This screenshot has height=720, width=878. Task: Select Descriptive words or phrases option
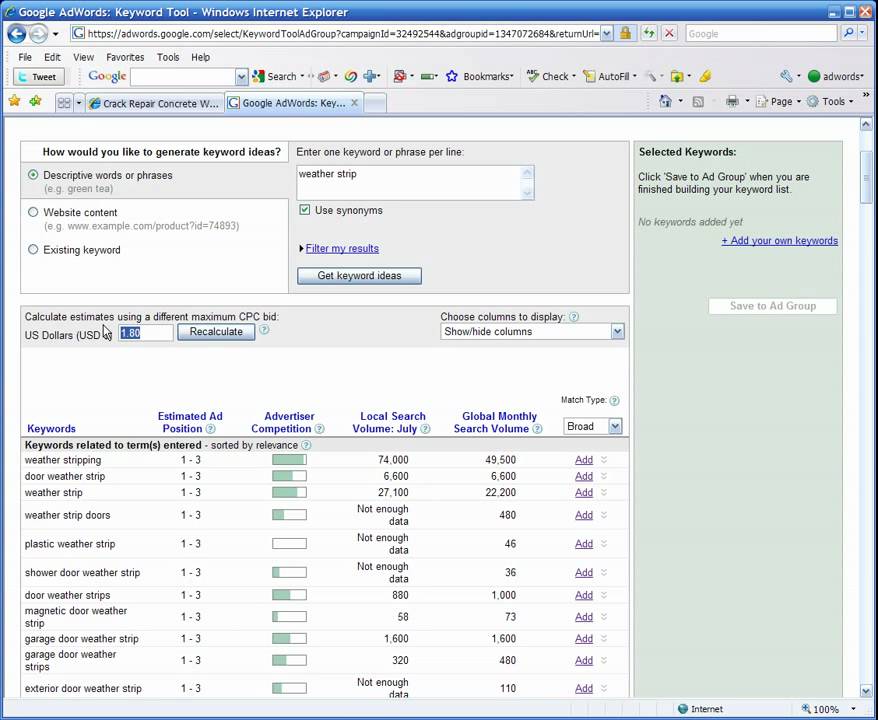click(33, 175)
